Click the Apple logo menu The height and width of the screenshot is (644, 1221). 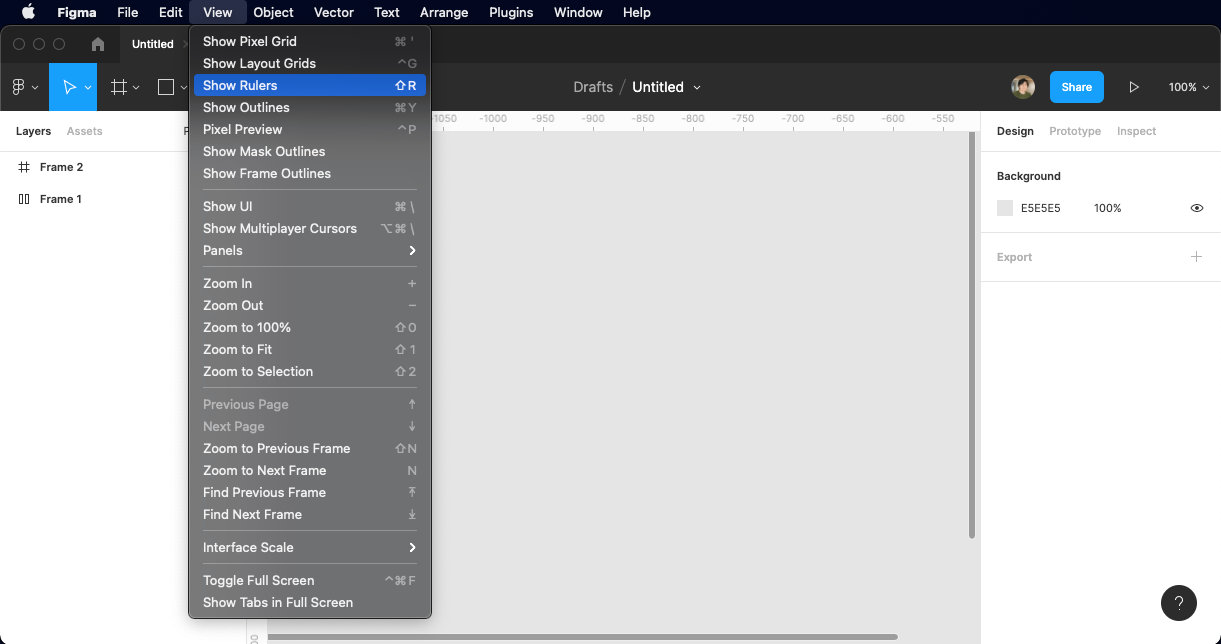(x=28, y=12)
